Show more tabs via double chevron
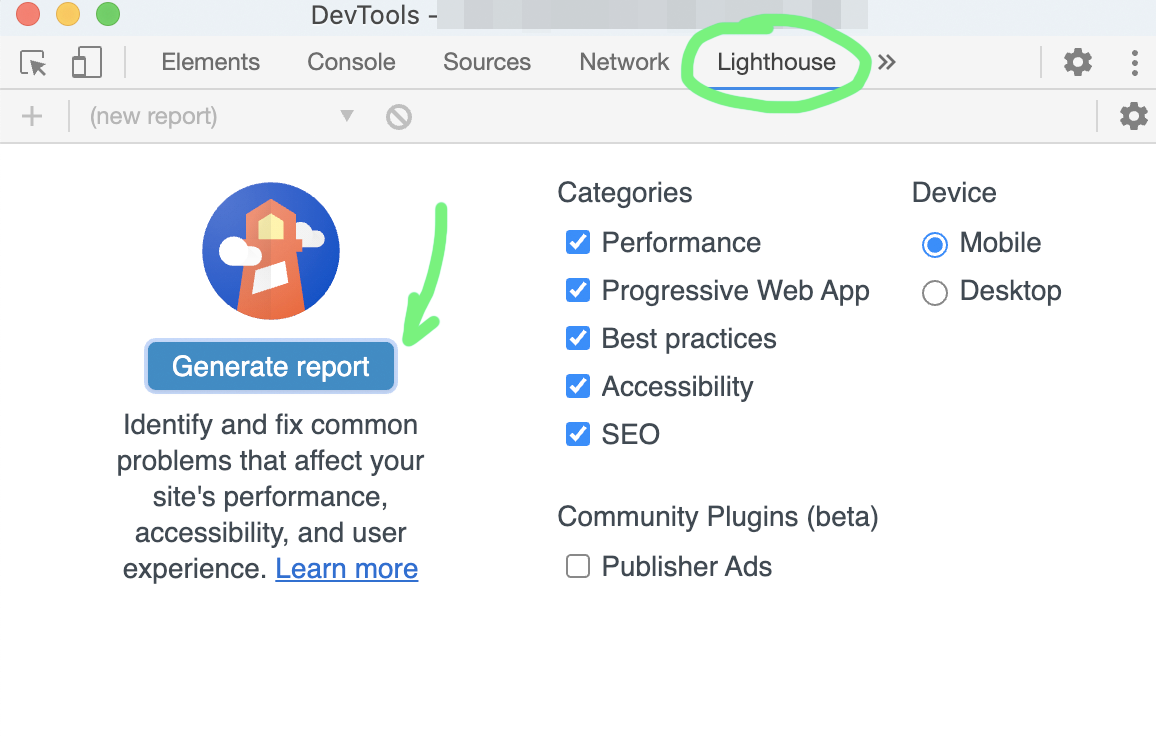1156x744 pixels. point(887,63)
